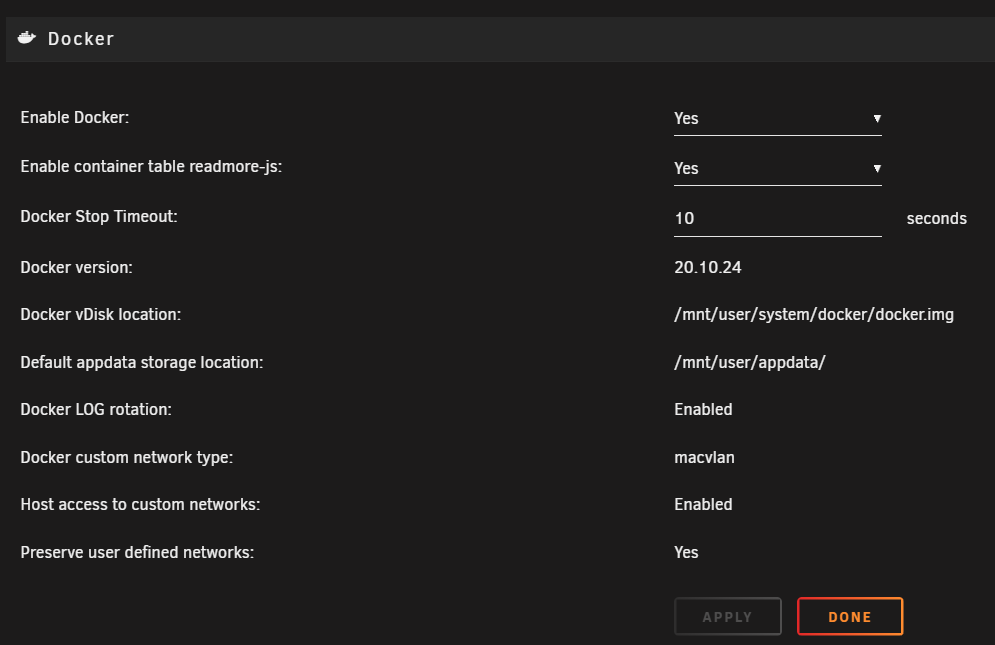995x645 pixels.
Task: Click the Docker vDisk location label
Action: click(x=101, y=314)
